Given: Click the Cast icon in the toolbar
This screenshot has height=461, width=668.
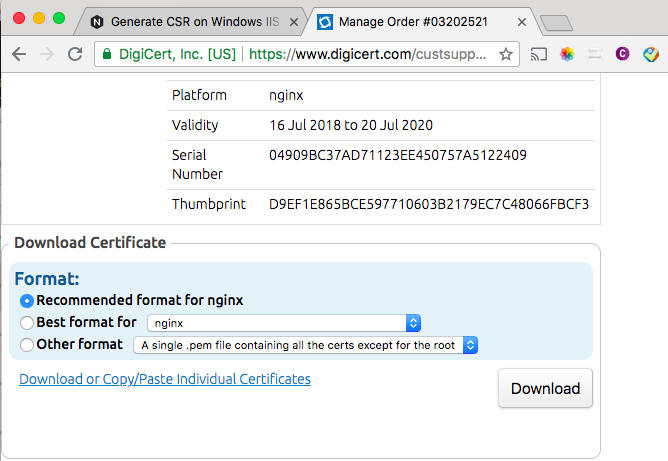Looking at the screenshot, I should click(x=539, y=55).
